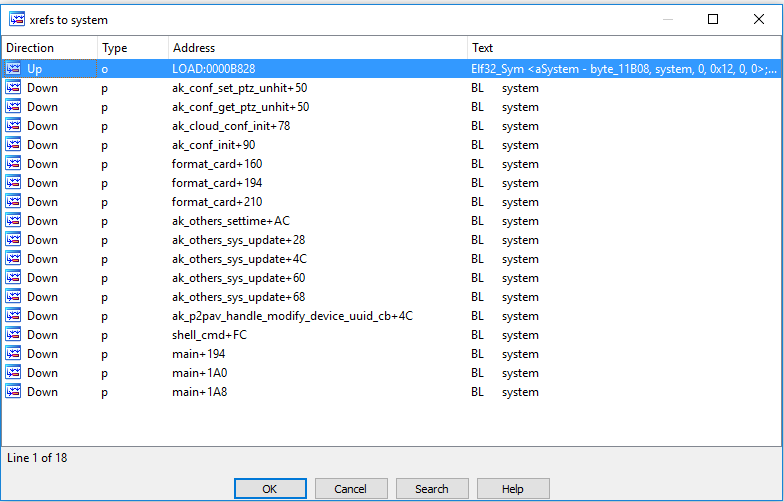This screenshot has height=502, width=784.
Task: Select the ak_p2pav_handle_modify_device_uuid_cb+4C address
Action: click(x=292, y=316)
